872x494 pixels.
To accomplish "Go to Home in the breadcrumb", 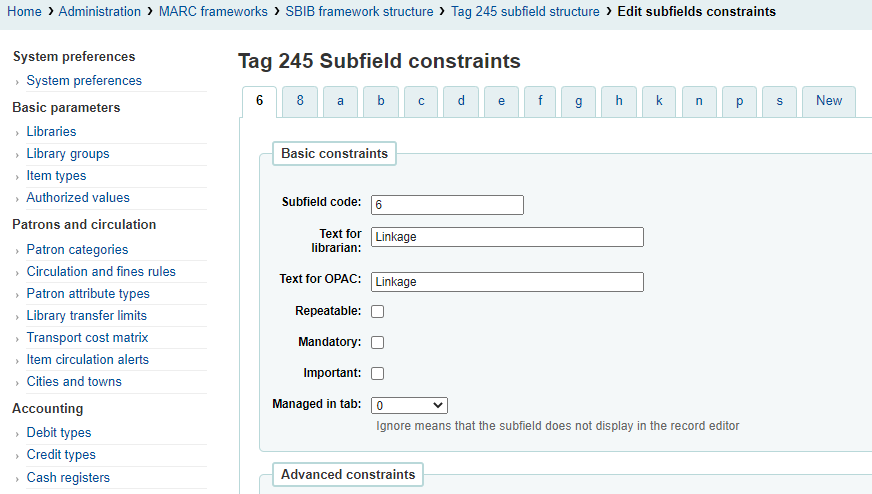I will pos(24,12).
